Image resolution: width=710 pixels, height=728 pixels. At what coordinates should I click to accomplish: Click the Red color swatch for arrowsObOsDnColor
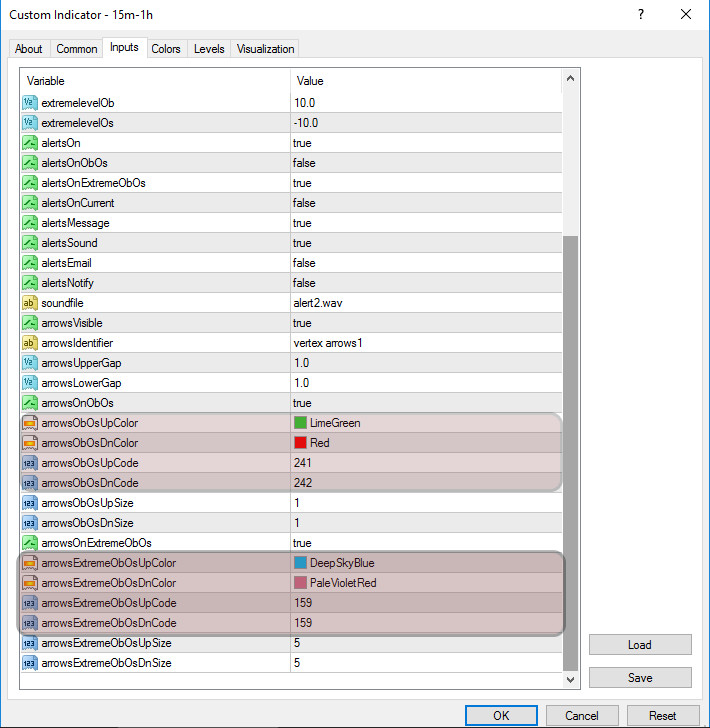pyautogui.click(x=300, y=443)
